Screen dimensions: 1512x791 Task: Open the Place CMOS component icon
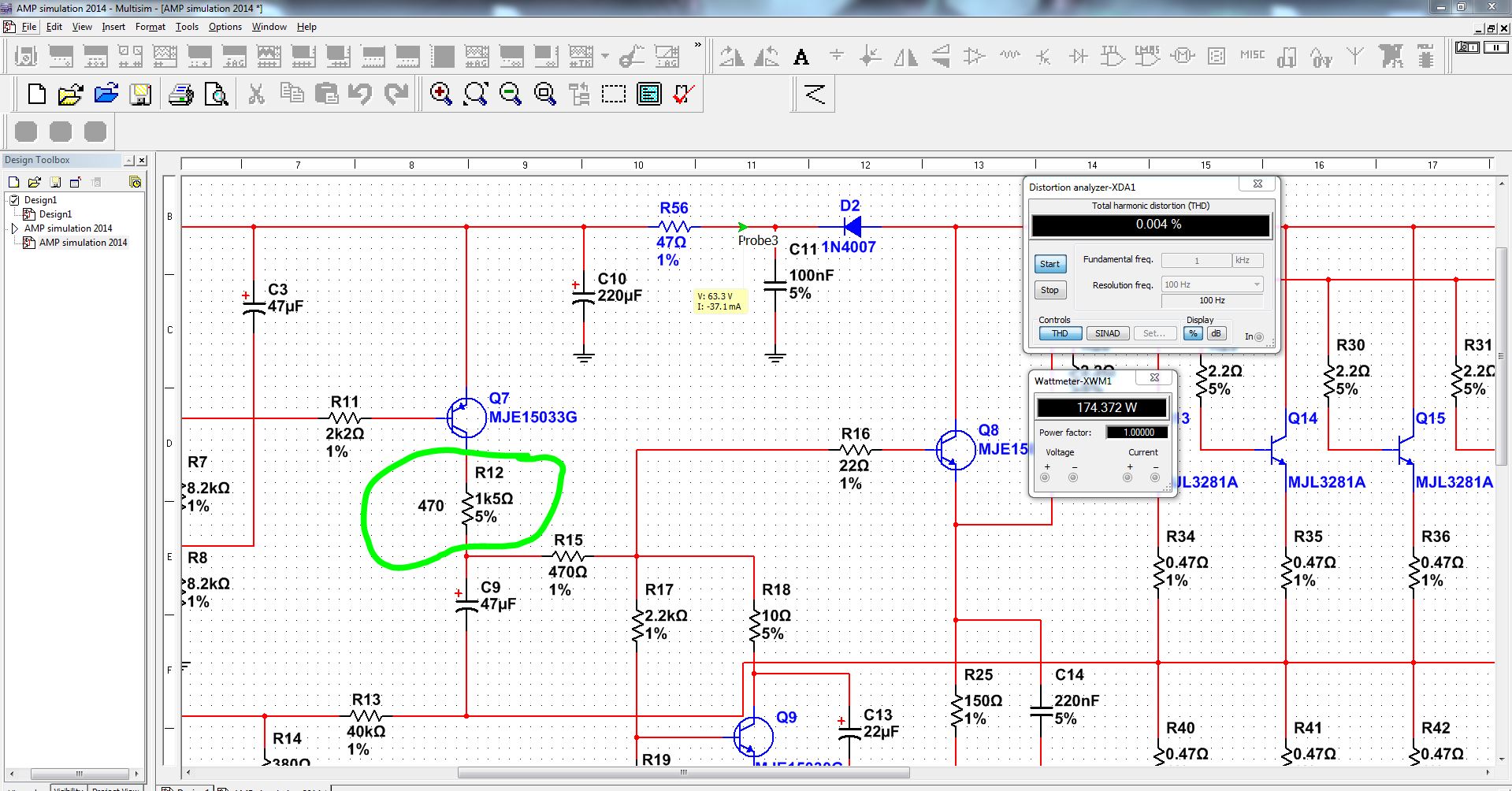pos(1146,56)
